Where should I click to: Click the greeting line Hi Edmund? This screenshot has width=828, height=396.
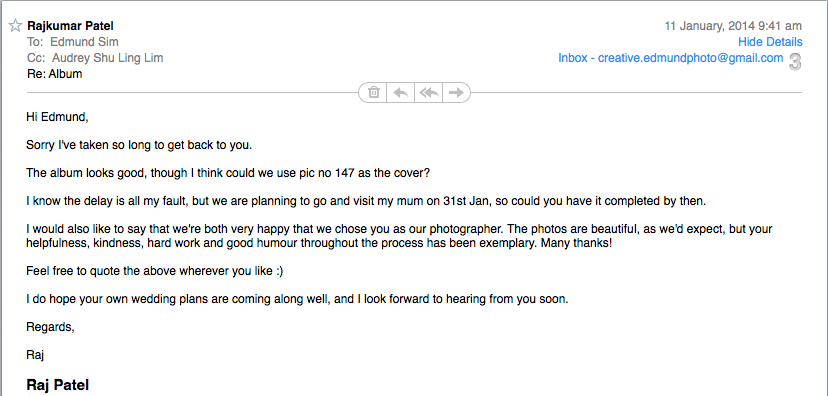click(x=57, y=117)
